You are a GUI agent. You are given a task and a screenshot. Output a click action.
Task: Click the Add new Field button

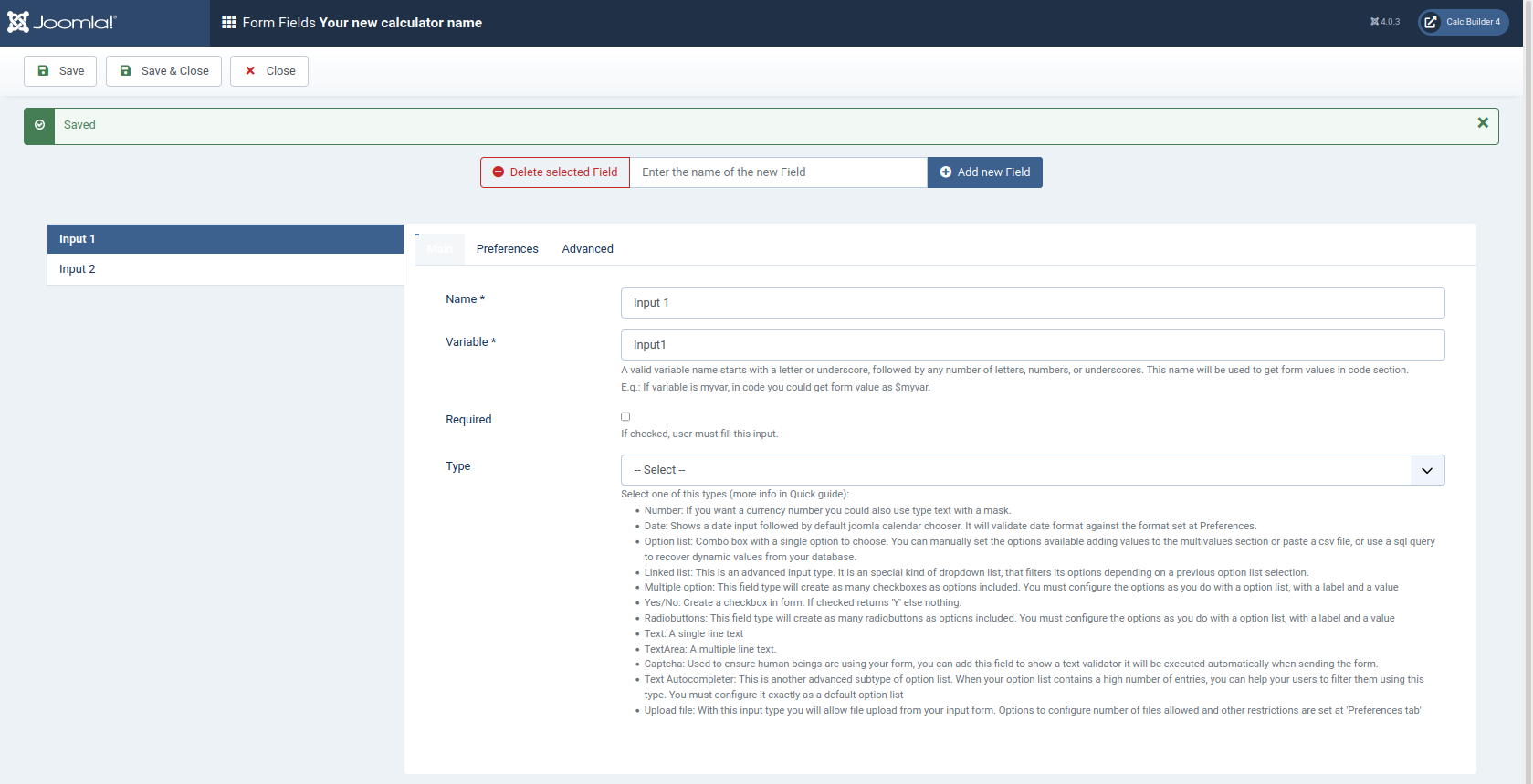[x=985, y=172]
